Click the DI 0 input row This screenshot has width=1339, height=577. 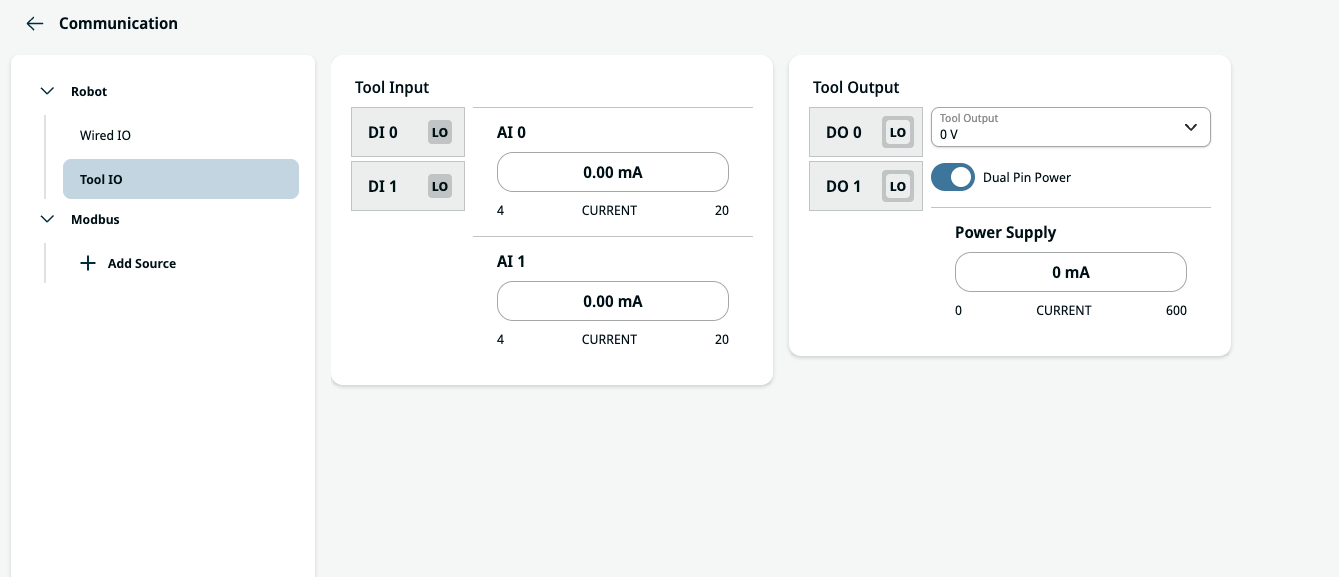pyautogui.click(x=383, y=132)
